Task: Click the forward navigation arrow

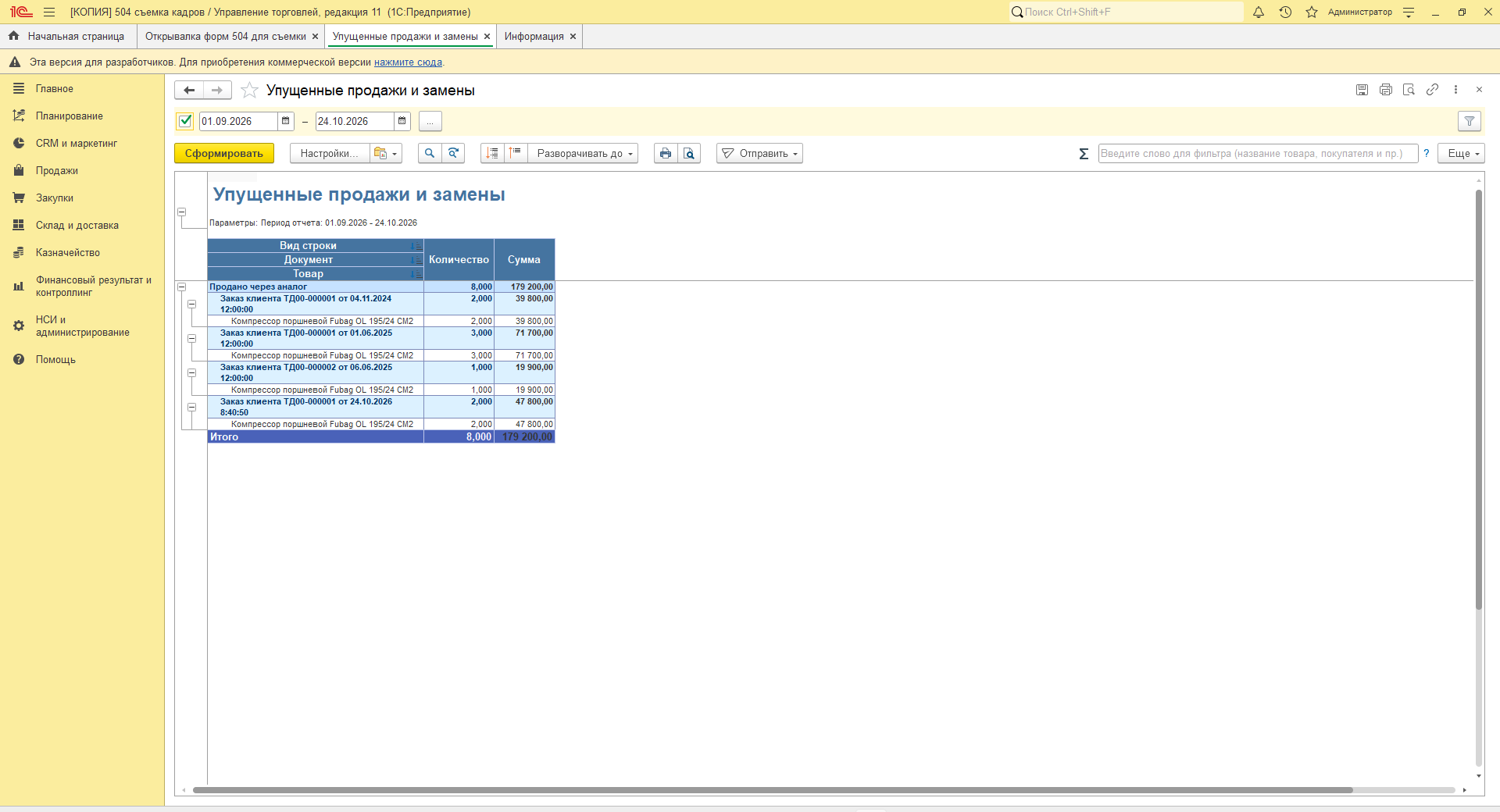Action: [x=217, y=91]
